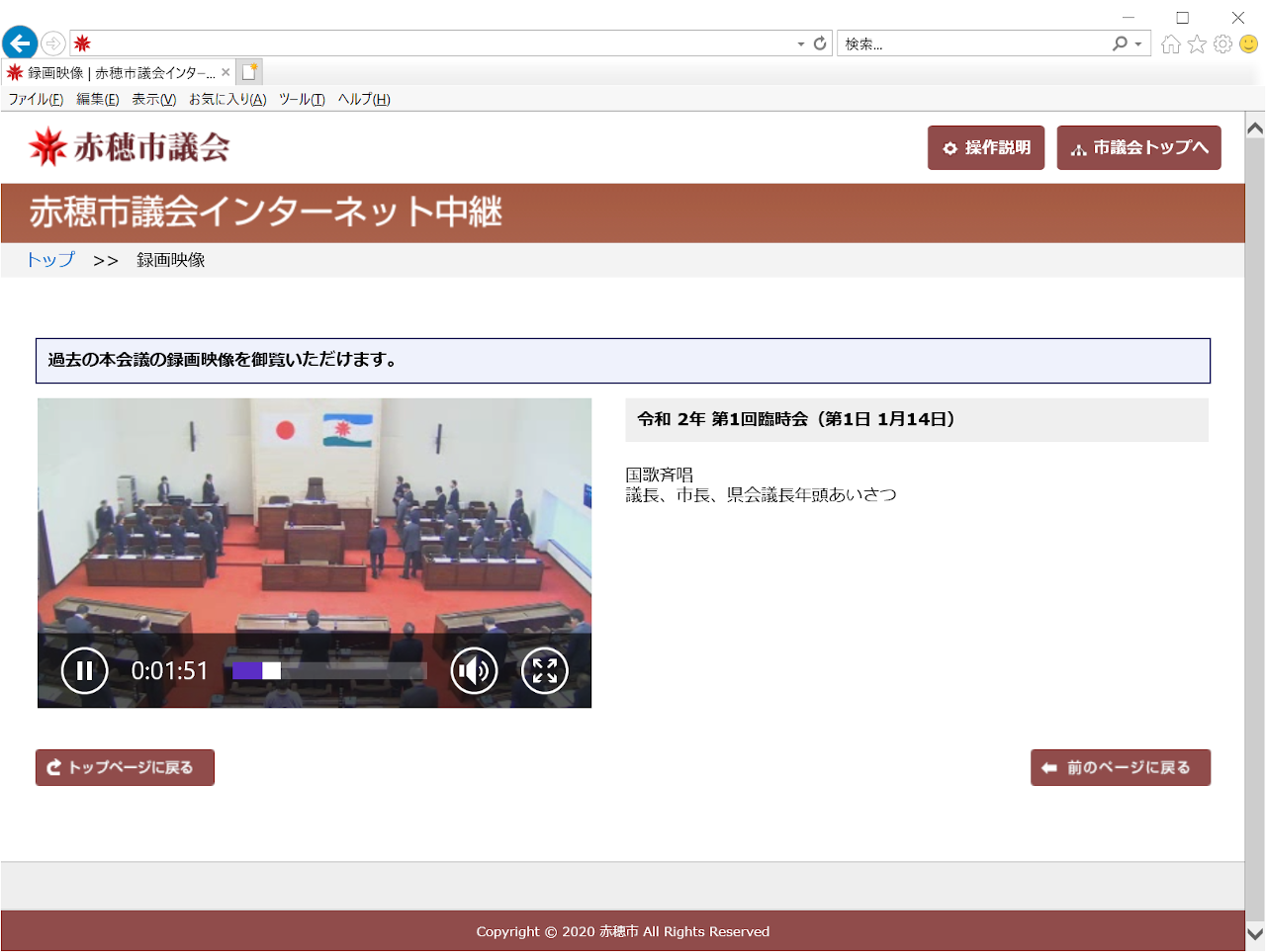1266x952 pixels.
Task: Click the 市議会トップへ button
Action: coord(1138,147)
